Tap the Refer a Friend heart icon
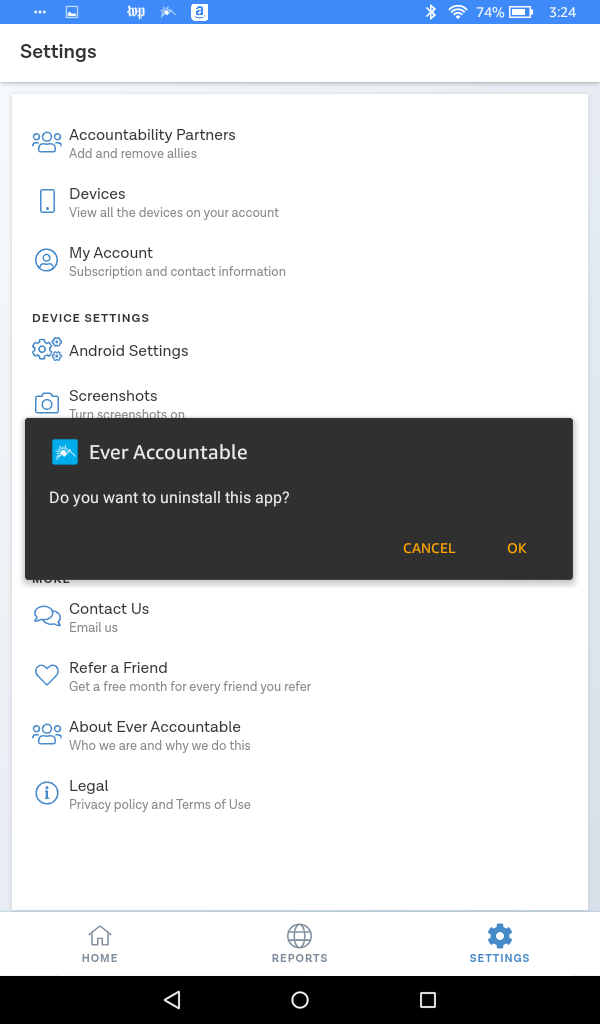The image size is (600, 1024). (47, 675)
